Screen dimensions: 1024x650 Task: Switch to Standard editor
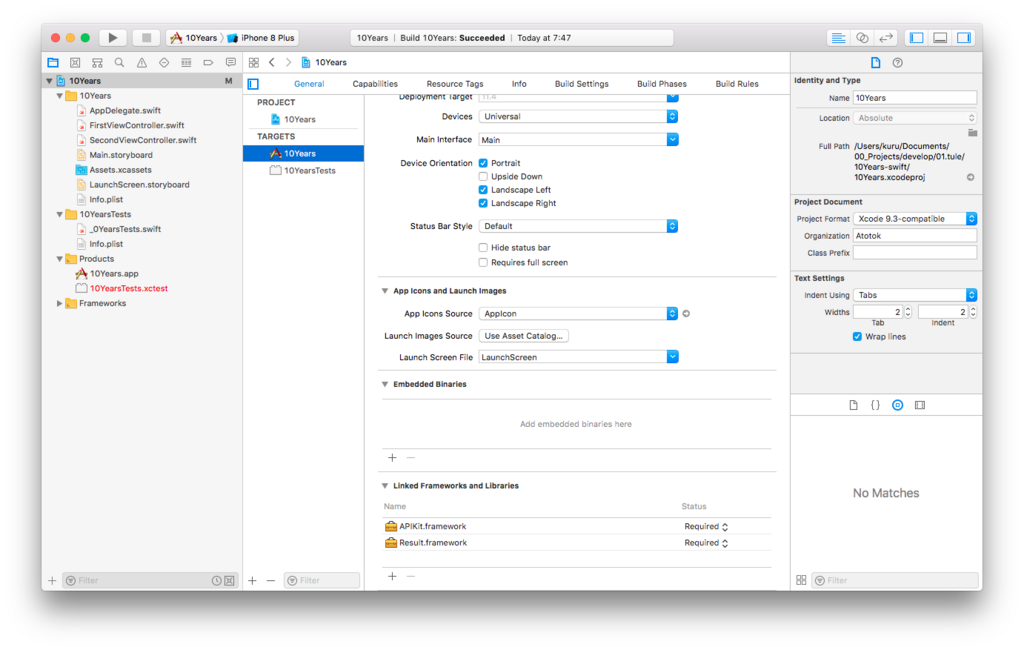tap(839, 38)
